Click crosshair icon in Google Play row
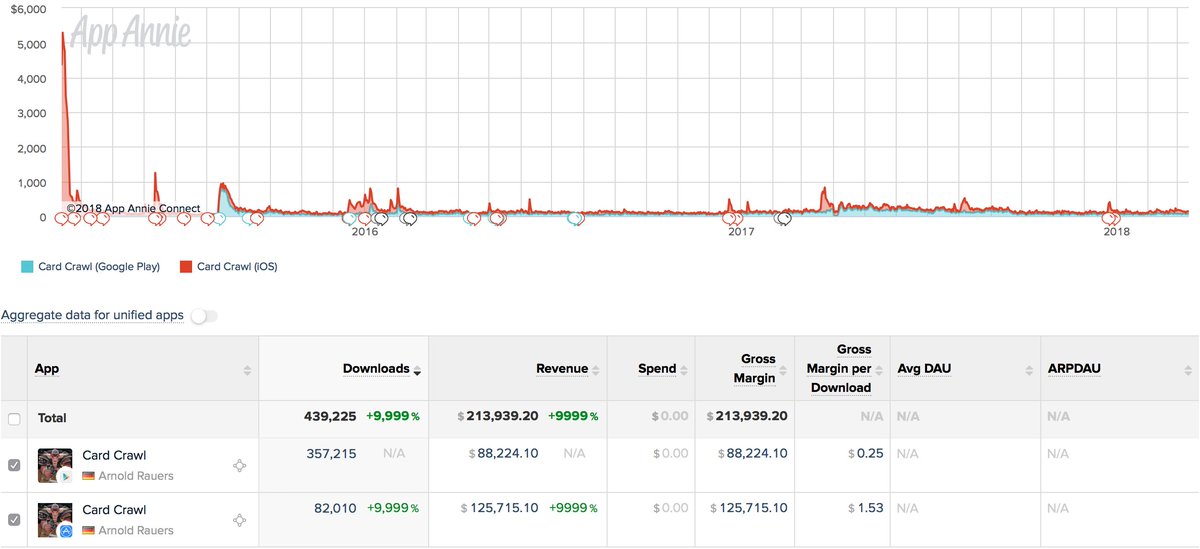 (239, 466)
